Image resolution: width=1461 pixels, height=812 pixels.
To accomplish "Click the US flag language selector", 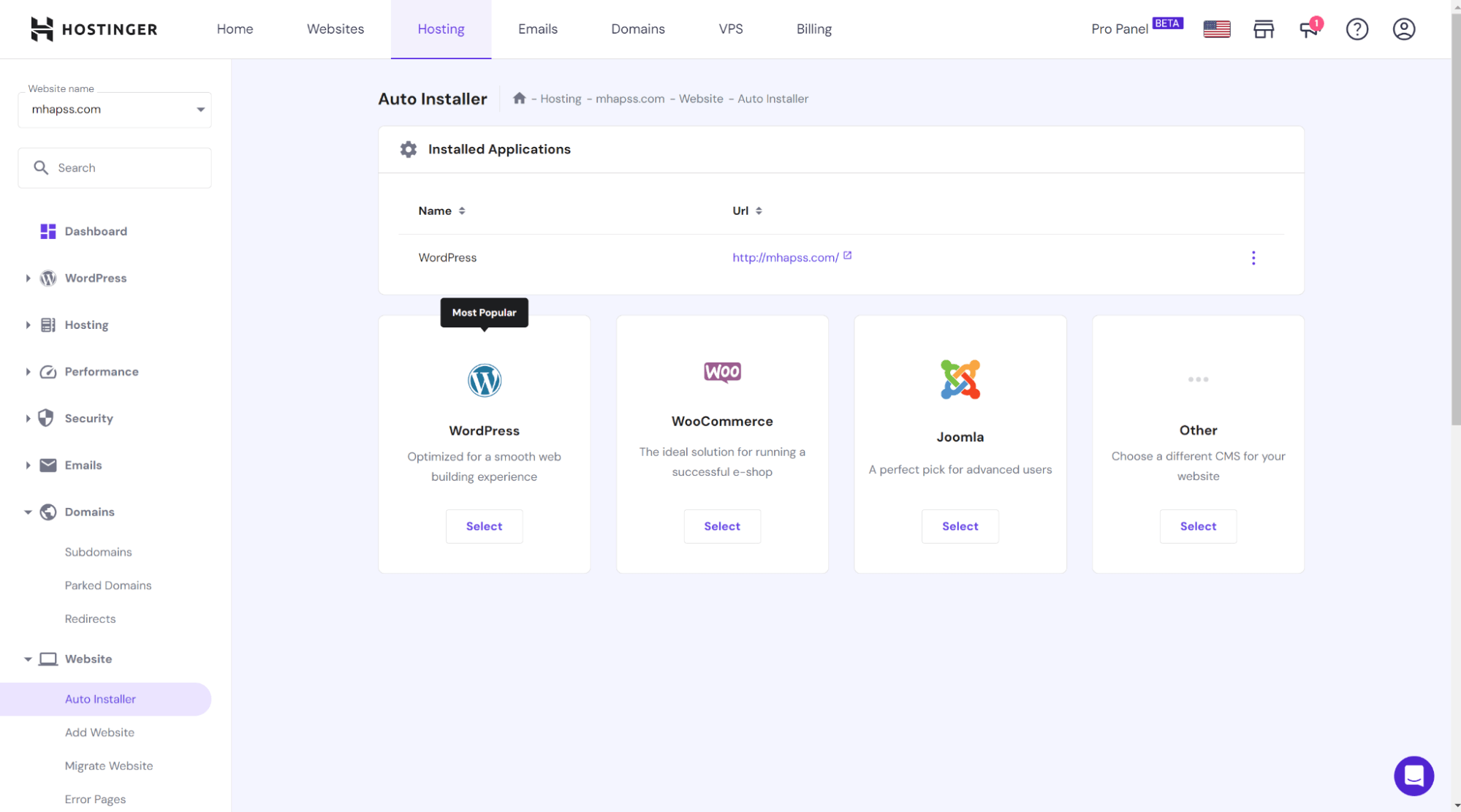I will 1216,29.
